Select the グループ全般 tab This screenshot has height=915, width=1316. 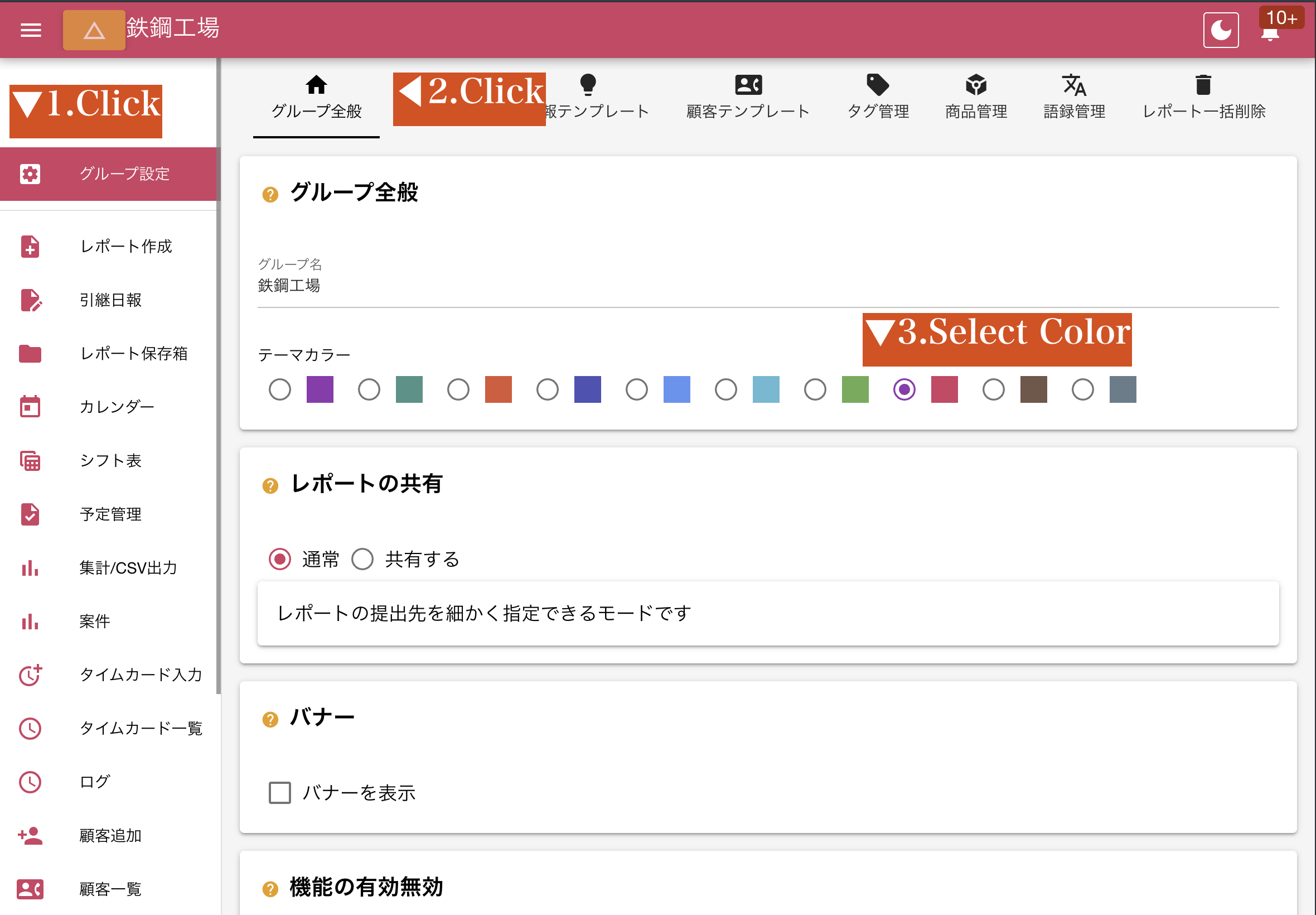point(316,98)
